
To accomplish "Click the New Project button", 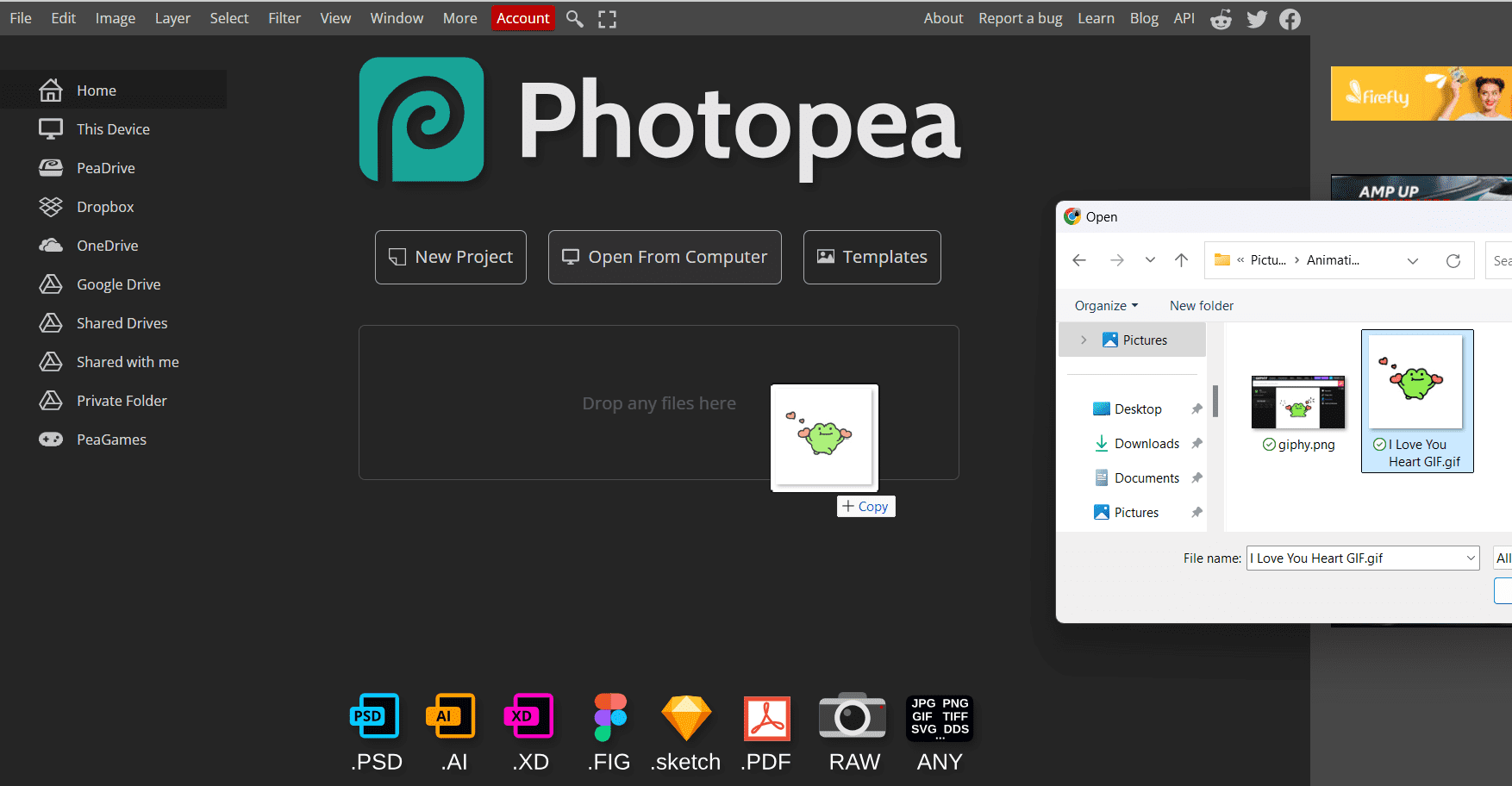I will pyautogui.click(x=451, y=257).
